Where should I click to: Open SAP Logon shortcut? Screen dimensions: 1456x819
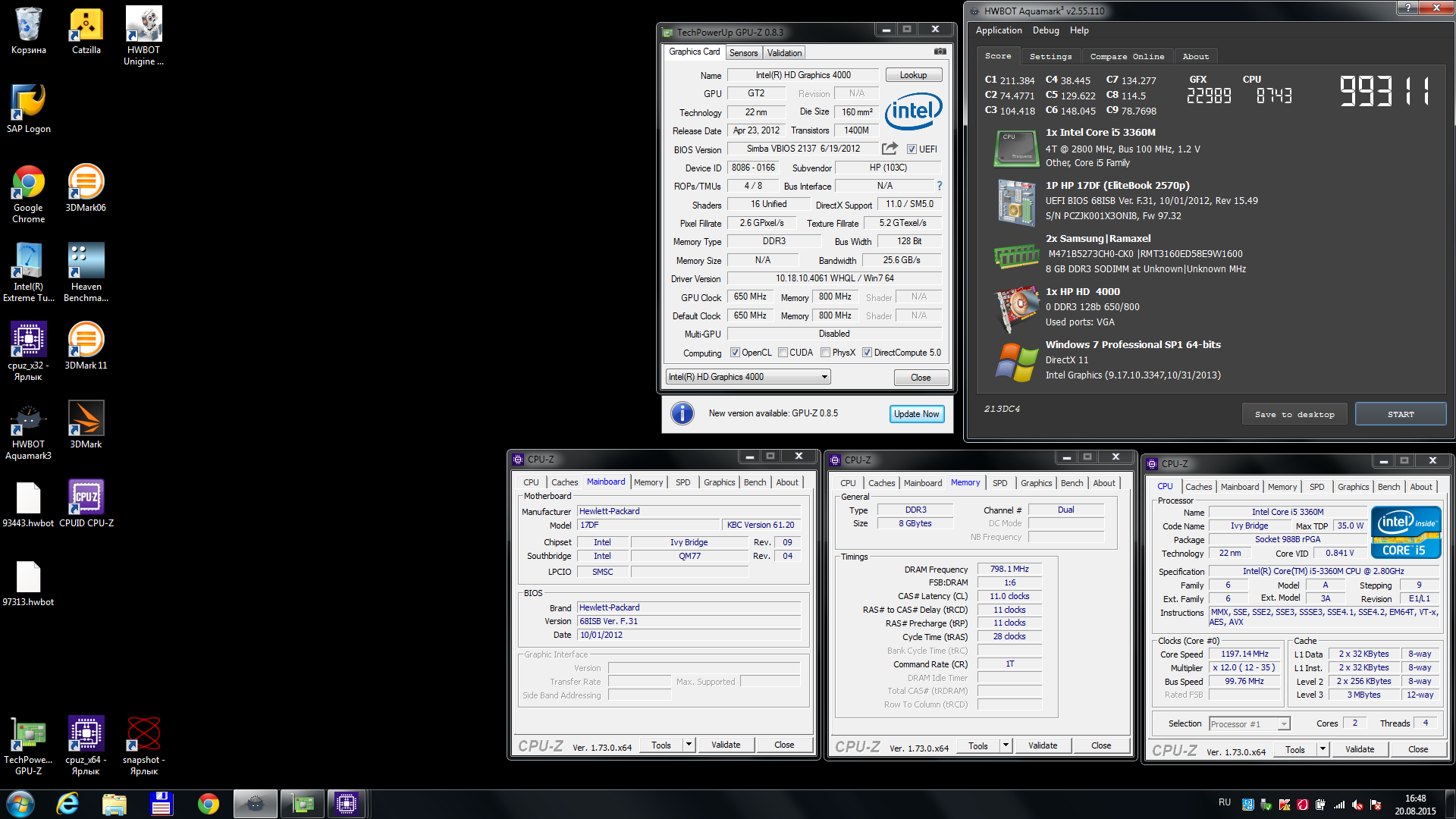(28, 109)
